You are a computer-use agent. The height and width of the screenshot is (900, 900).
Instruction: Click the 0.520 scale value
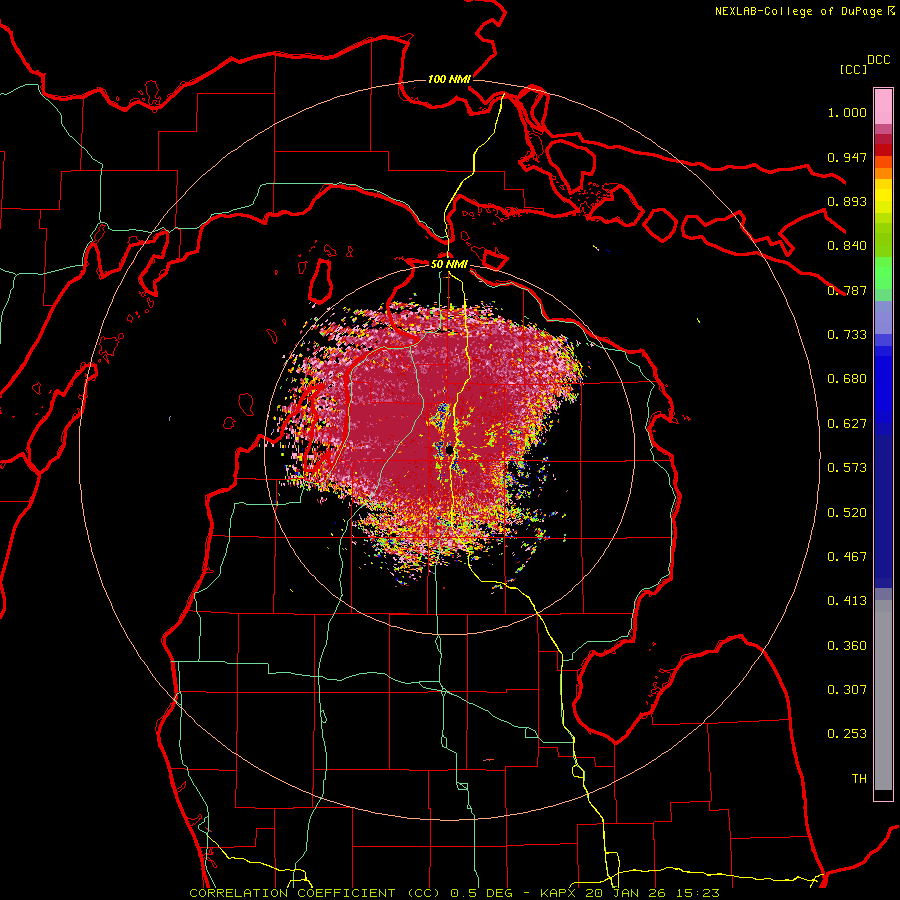tap(847, 513)
